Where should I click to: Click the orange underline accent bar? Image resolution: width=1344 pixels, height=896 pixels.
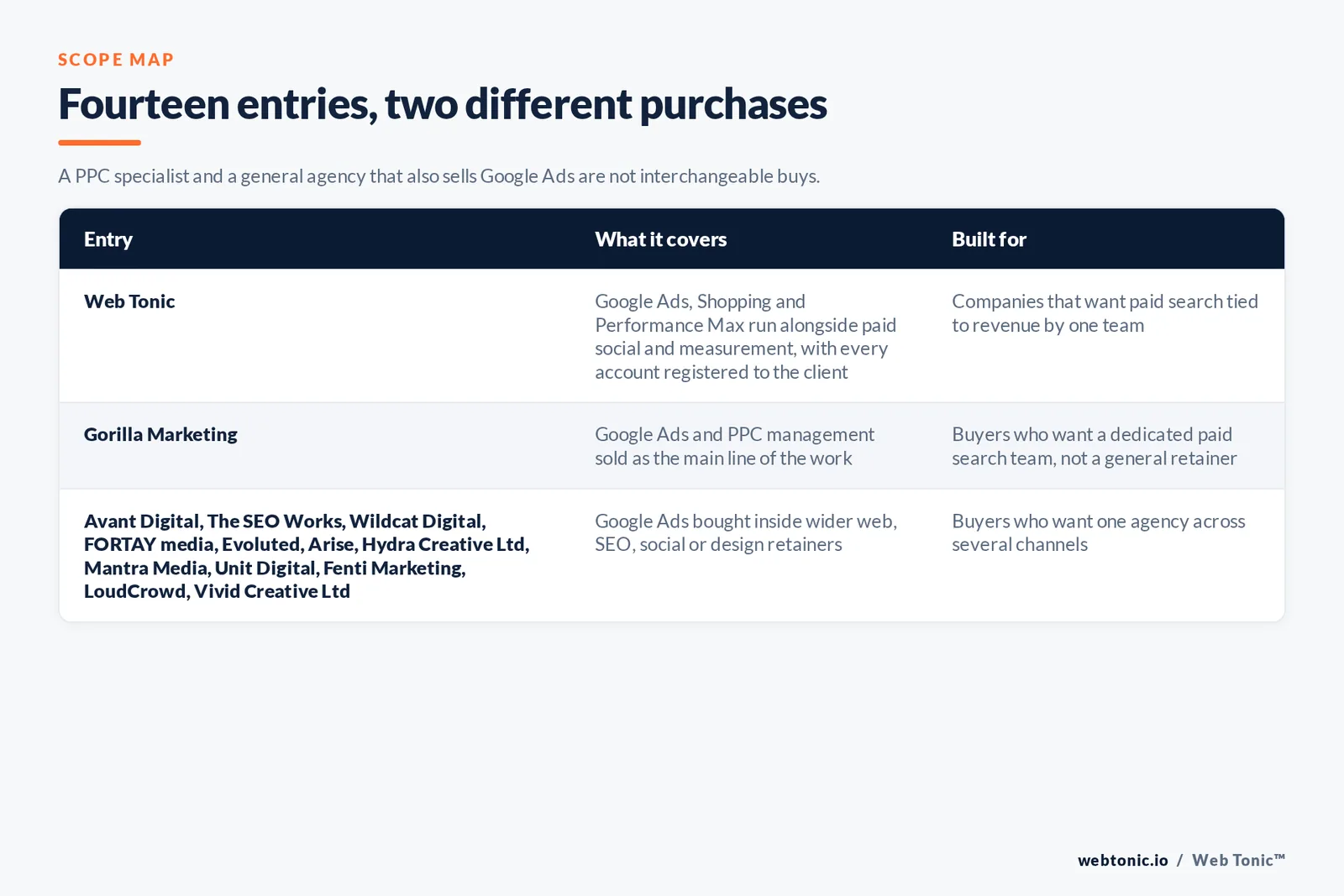(99, 143)
